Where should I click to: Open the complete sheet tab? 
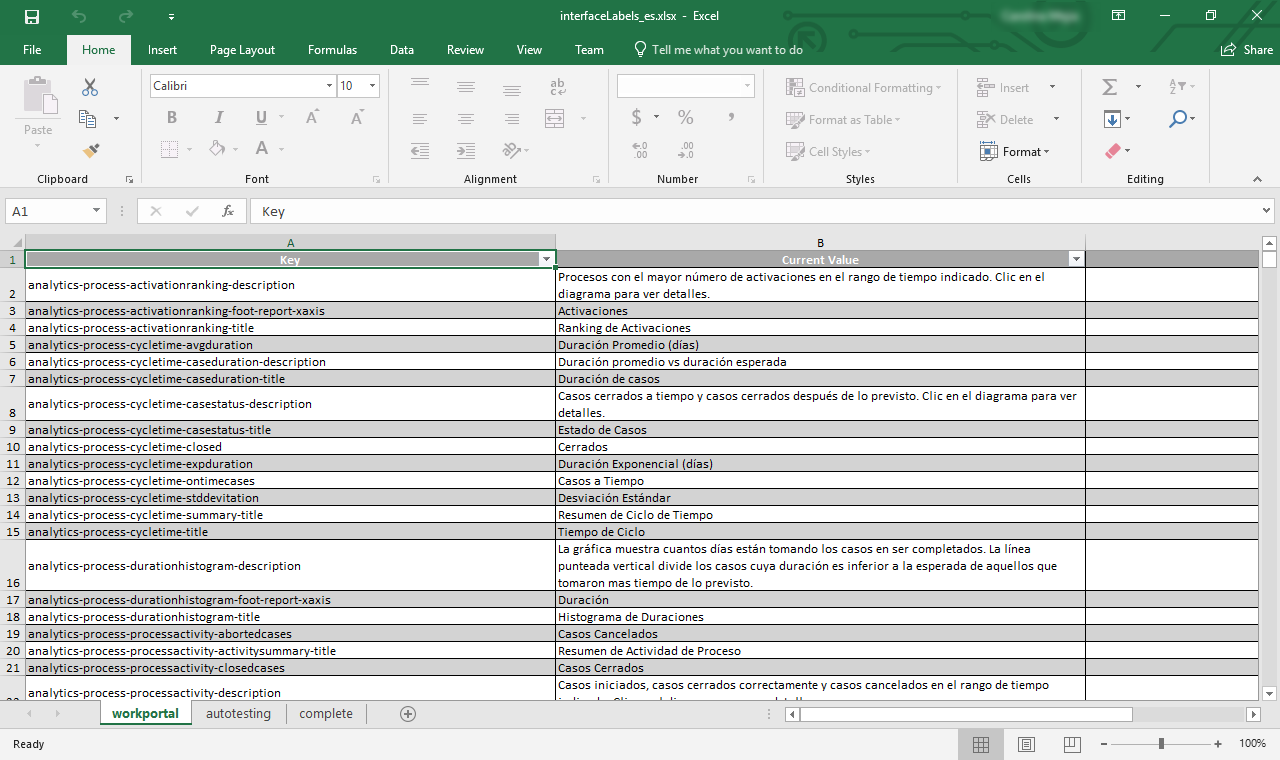click(x=326, y=714)
